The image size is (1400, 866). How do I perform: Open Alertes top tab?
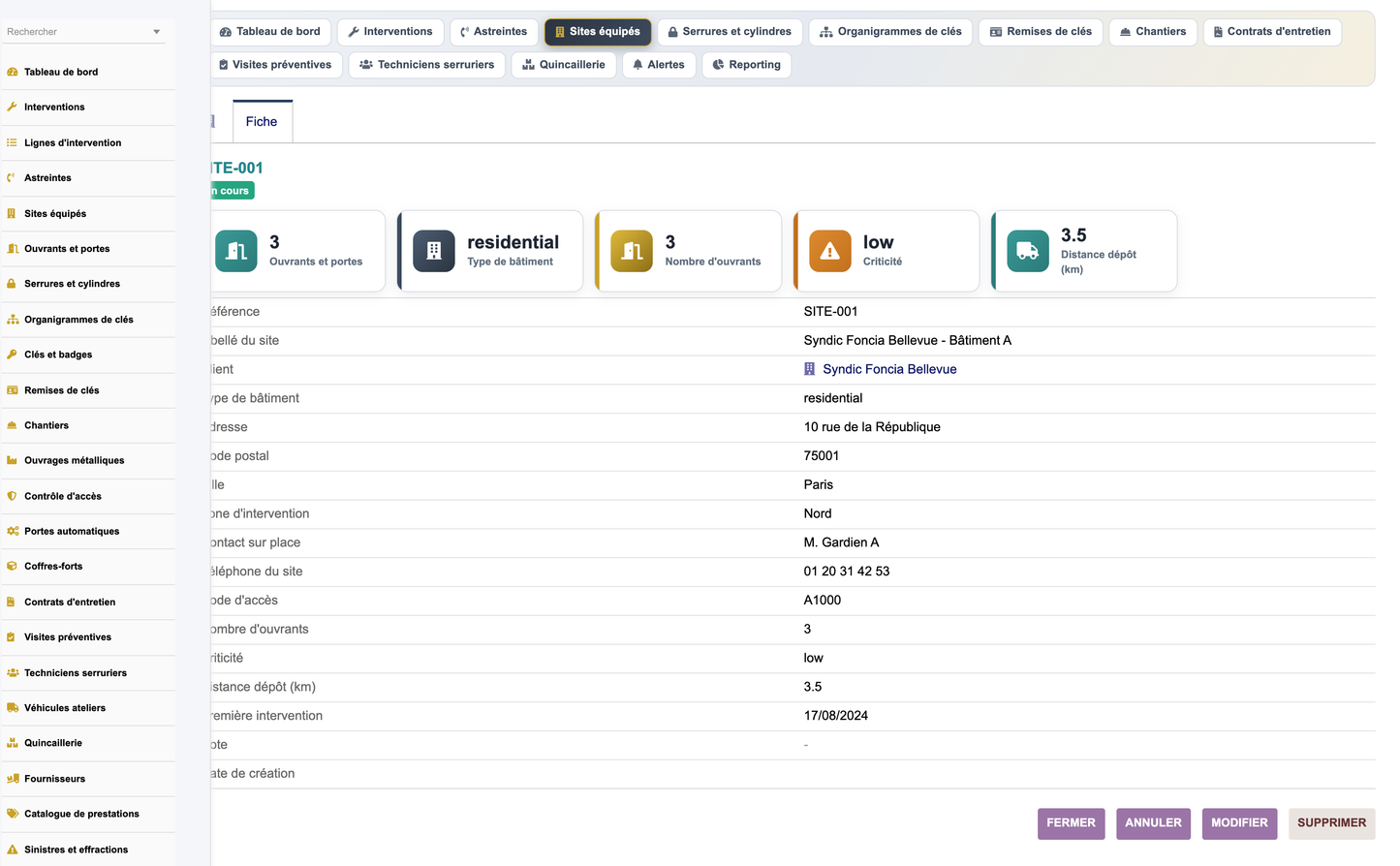coord(659,65)
